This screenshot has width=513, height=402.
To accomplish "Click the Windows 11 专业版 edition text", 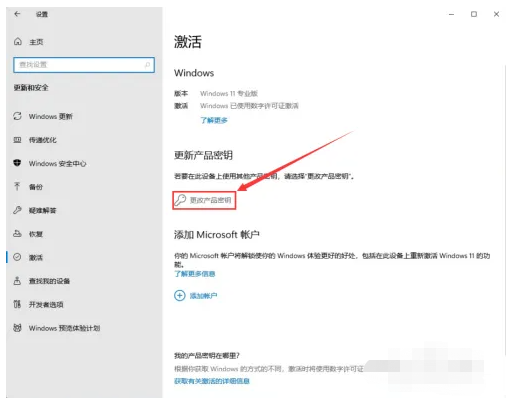I will click(229, 93).
